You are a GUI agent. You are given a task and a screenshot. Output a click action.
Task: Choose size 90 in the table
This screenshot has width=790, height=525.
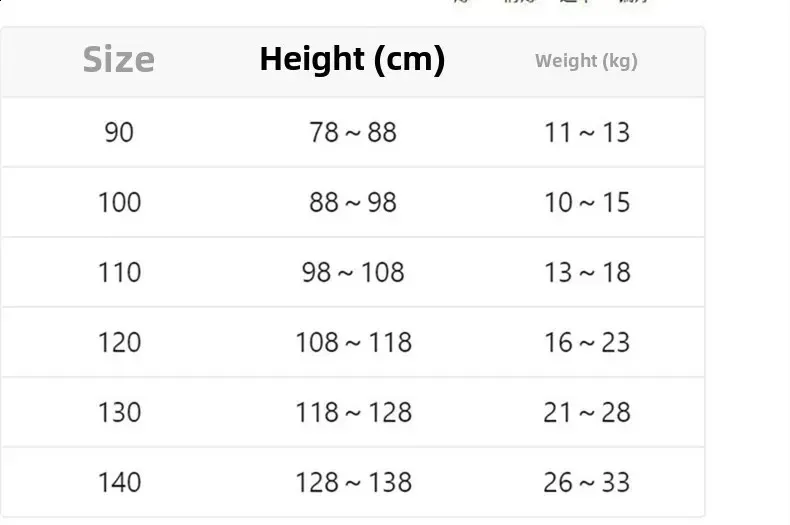click(119, 133)
